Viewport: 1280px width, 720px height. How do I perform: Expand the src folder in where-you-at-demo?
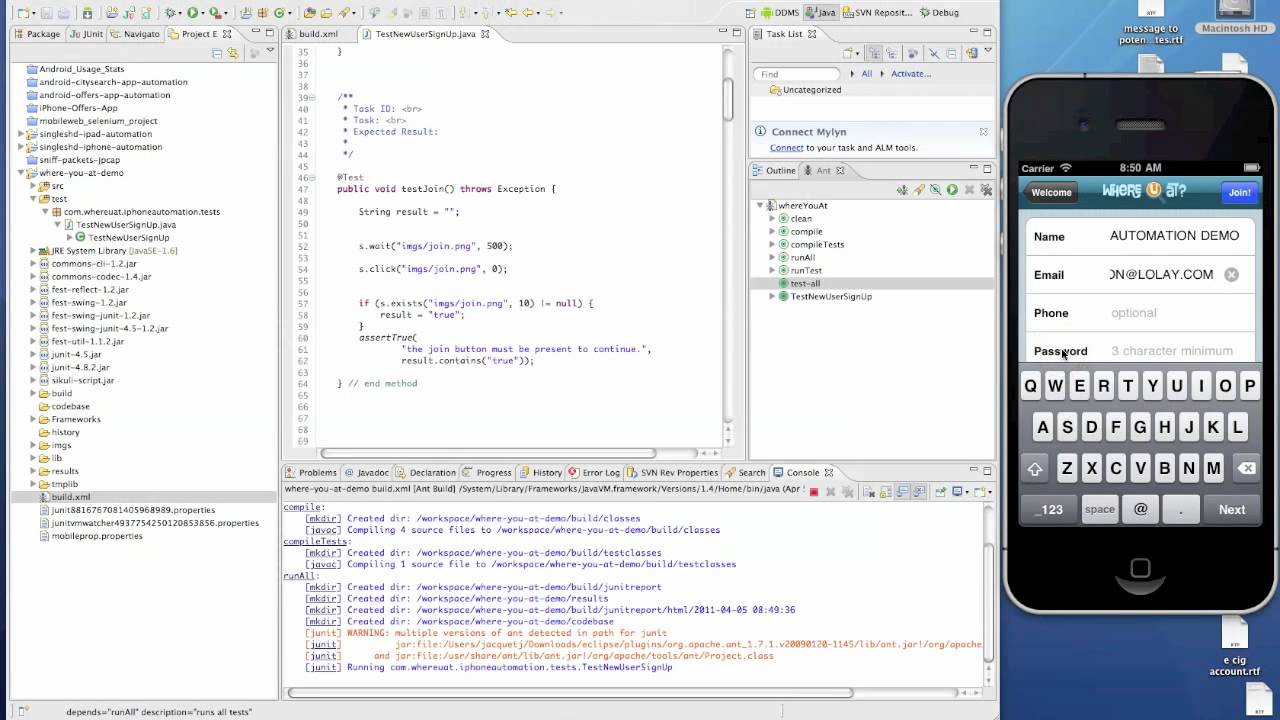pyautogui.click(x=33, y=186)
